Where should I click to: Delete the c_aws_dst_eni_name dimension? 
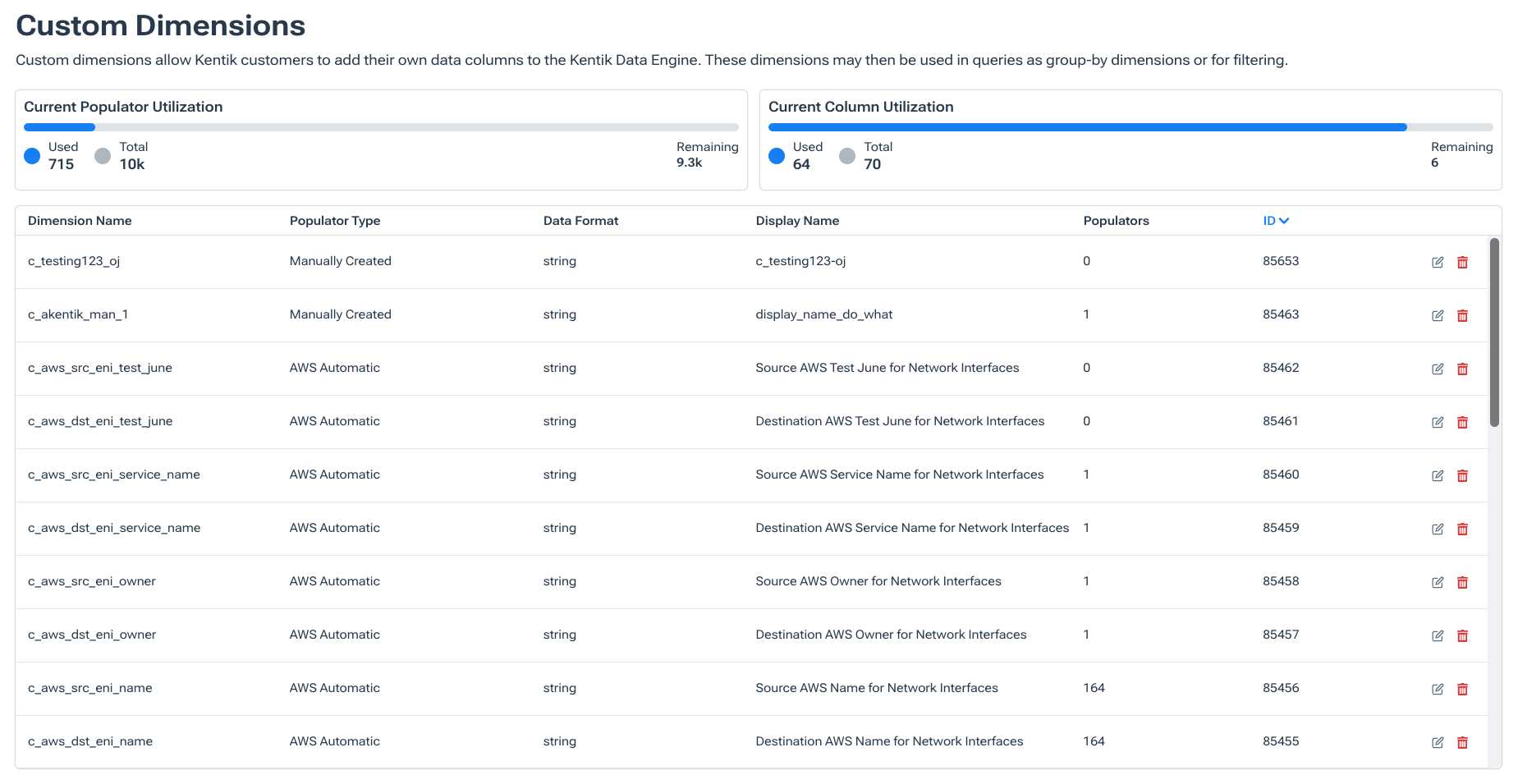tap(1463, 741)
